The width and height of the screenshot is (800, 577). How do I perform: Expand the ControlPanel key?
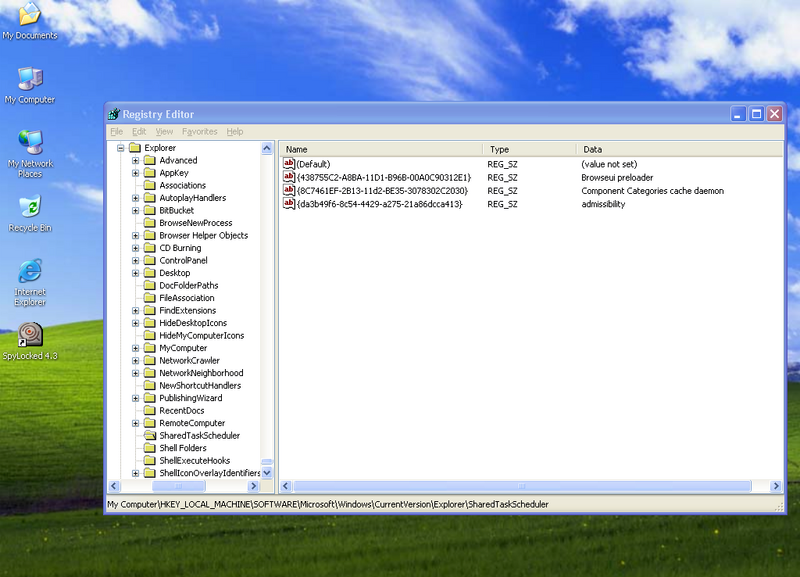point(135,261)
